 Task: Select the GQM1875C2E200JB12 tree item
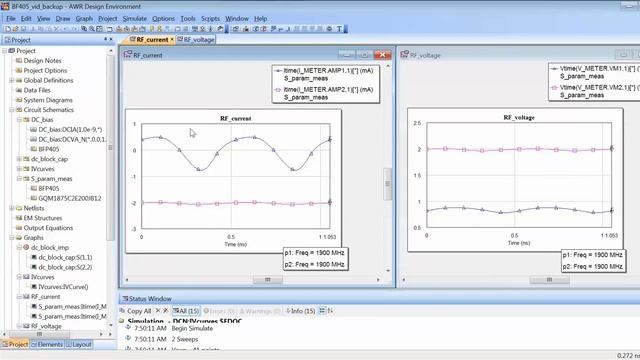[x=69, y=198]
